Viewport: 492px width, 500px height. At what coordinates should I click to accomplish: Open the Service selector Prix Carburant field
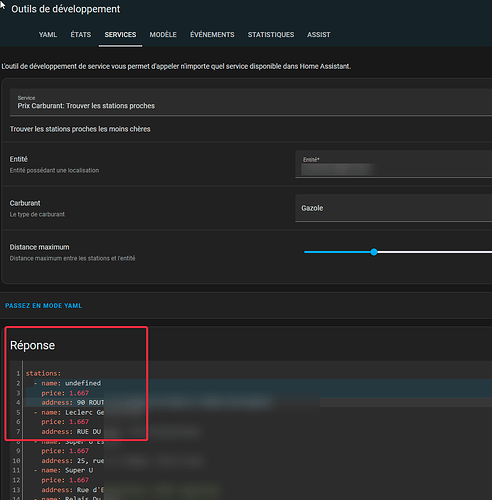(251, 102)
